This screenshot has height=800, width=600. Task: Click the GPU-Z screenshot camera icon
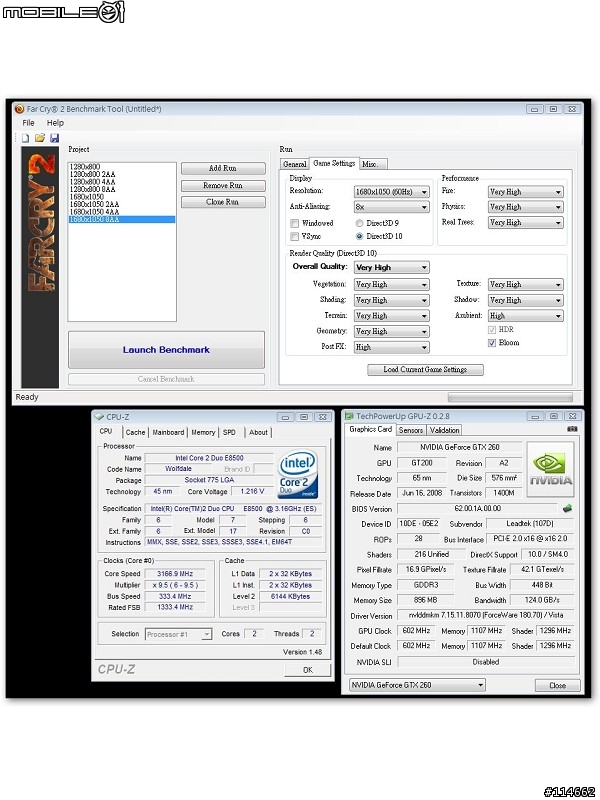tap(572, 429)
